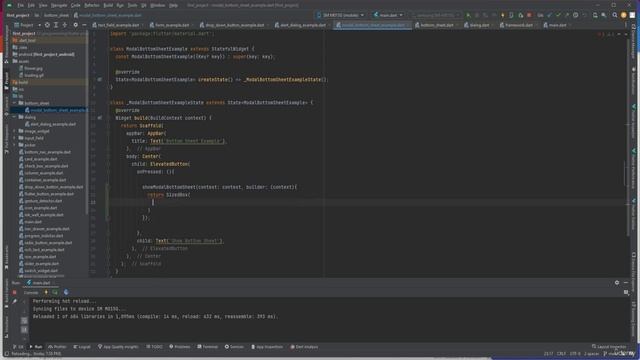Click the Open DevTools icon in Run console

[x=66, y=292]
